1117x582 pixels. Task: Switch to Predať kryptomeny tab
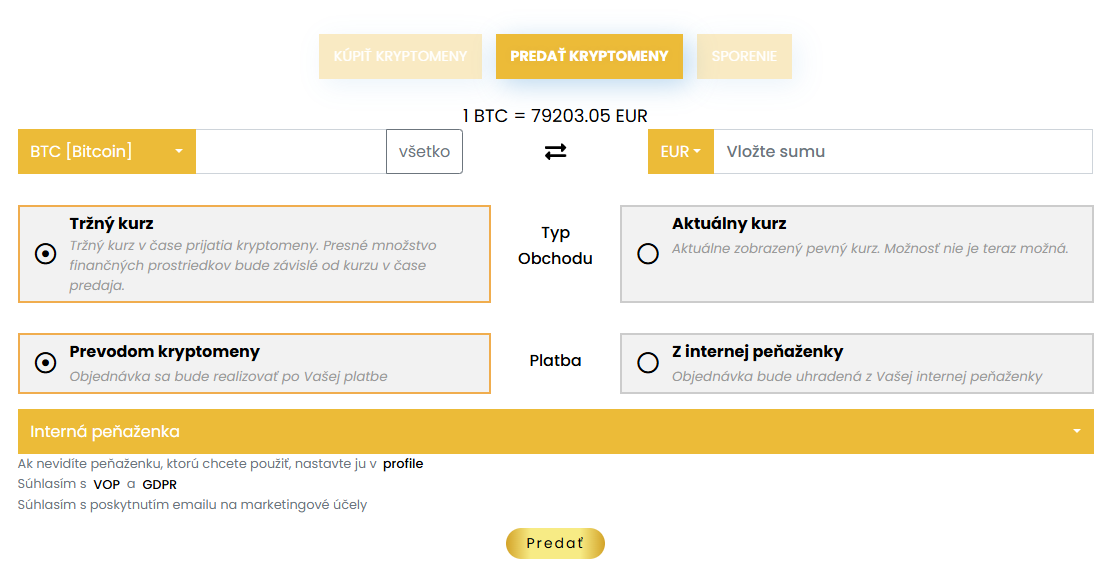(589, 56)
